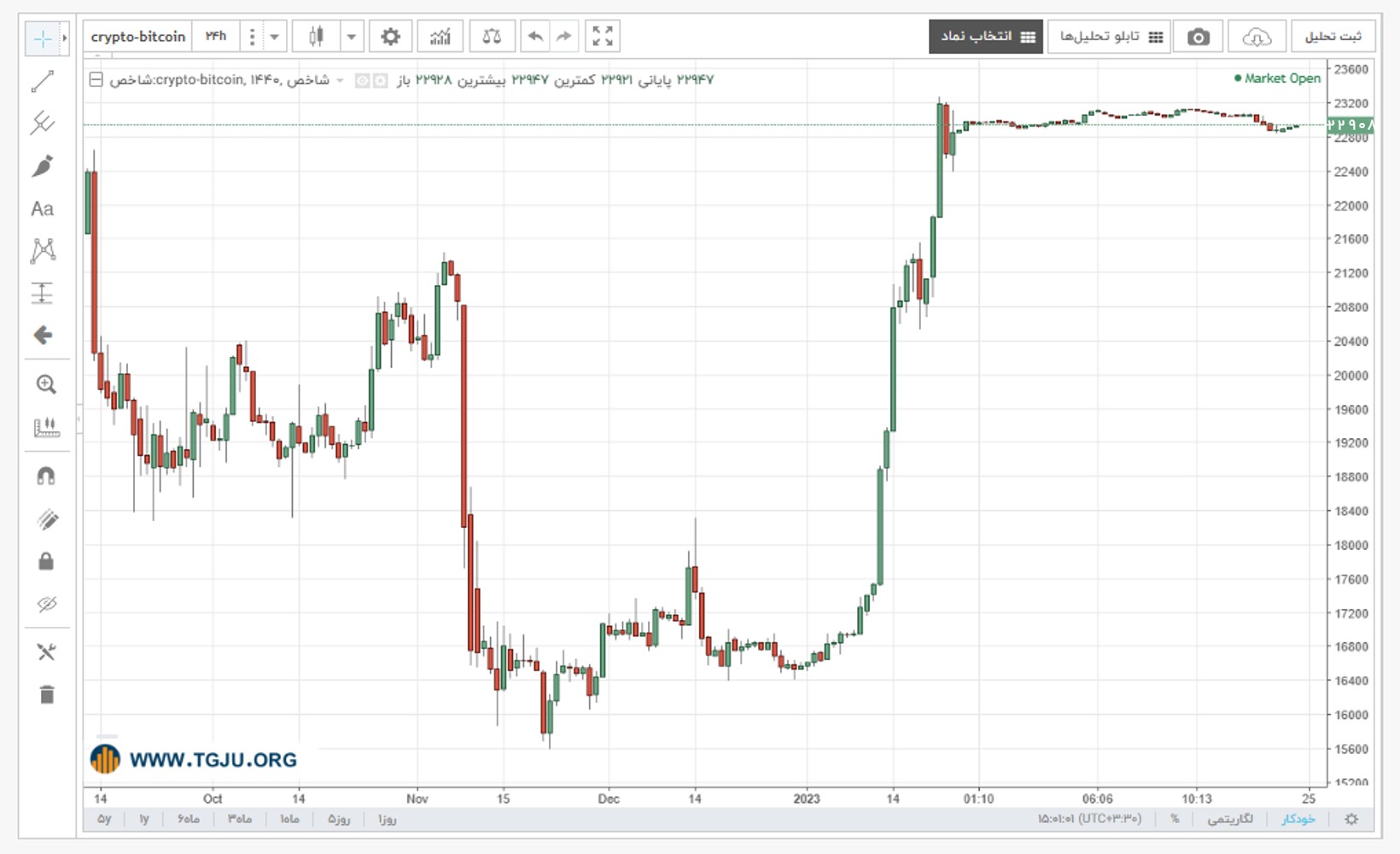The width and height of the screenshot is (1400, 854).
Task: Toggle percent scale button in bottom bar
Action: (1175, 819)
